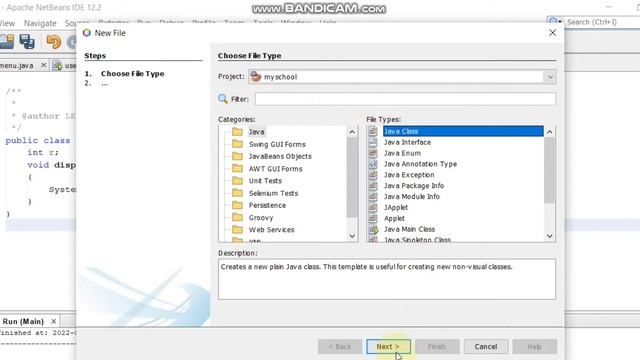640x360 pixels.
Task: Click File Types scroll down arrow
Action: (x=549, y=236)
